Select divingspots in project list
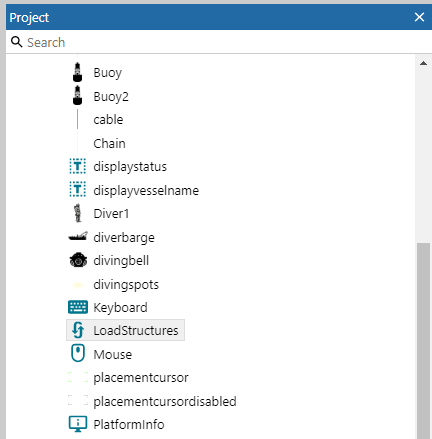432x439 pixels. coord(126,285)
